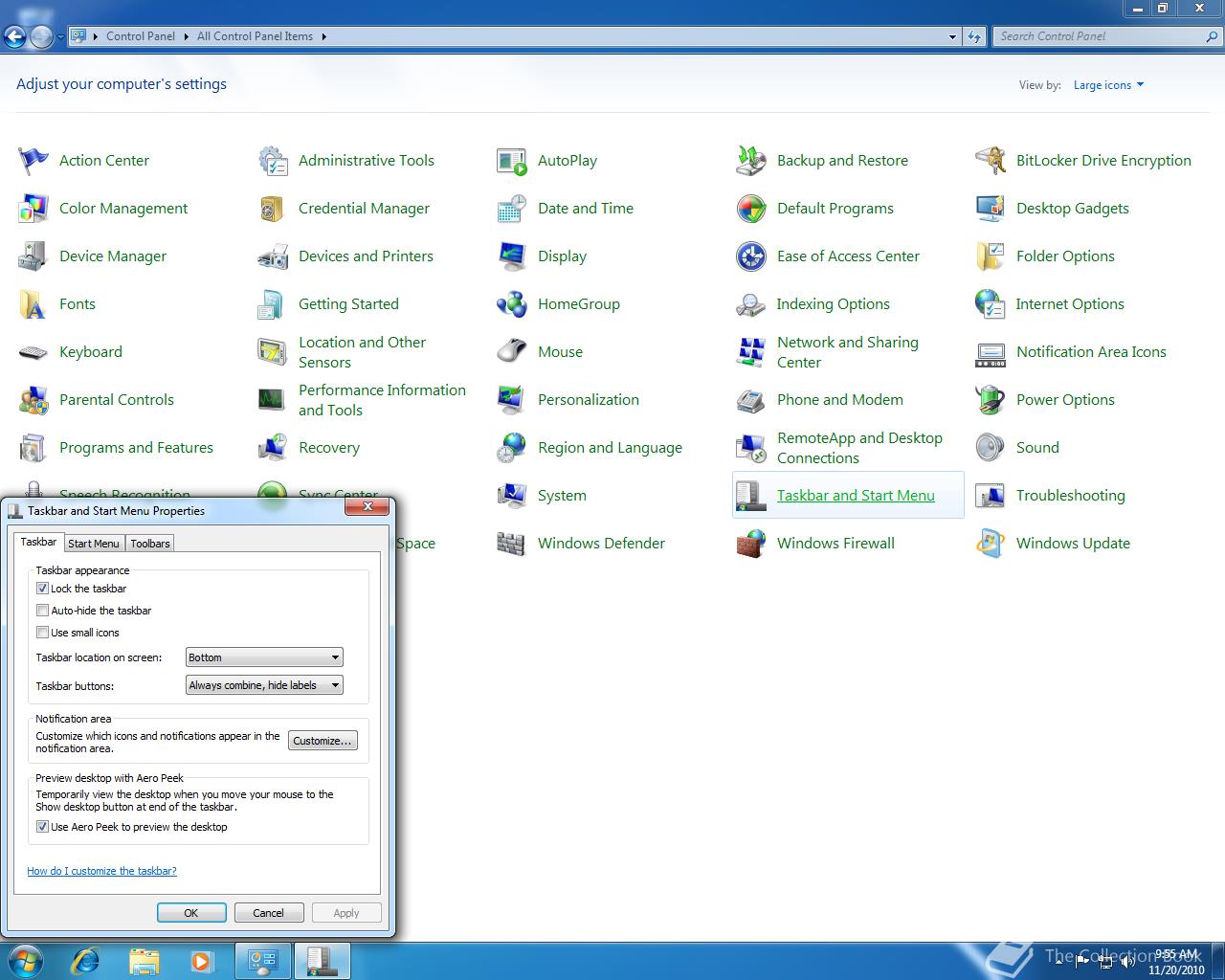This screenshot has height=980, width=1225.
Task: Enable Auto-hide the taskbar
Action: coord(42,611)
